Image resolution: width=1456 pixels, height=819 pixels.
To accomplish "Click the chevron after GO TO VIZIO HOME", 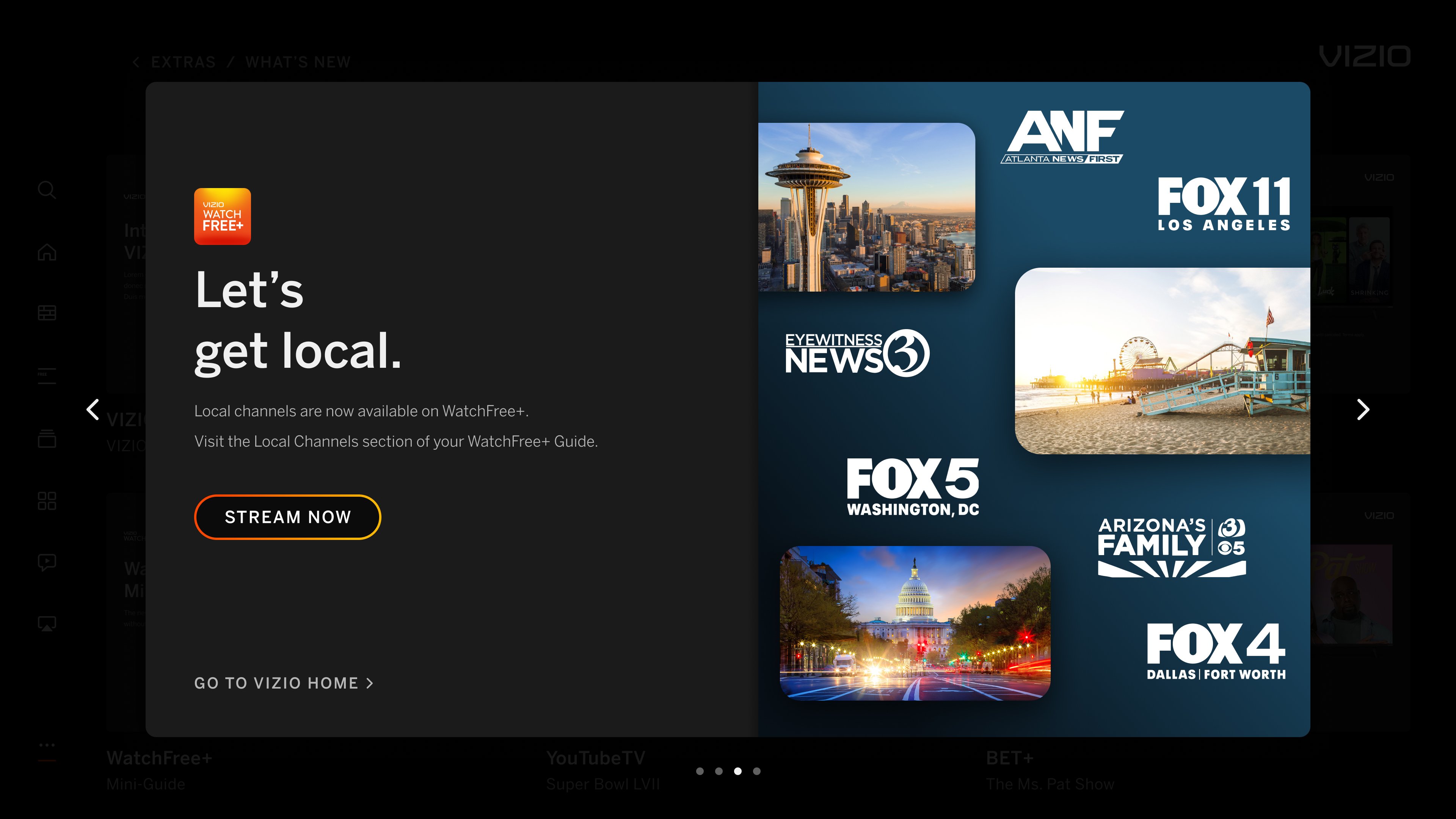I will tap(370, 683).
